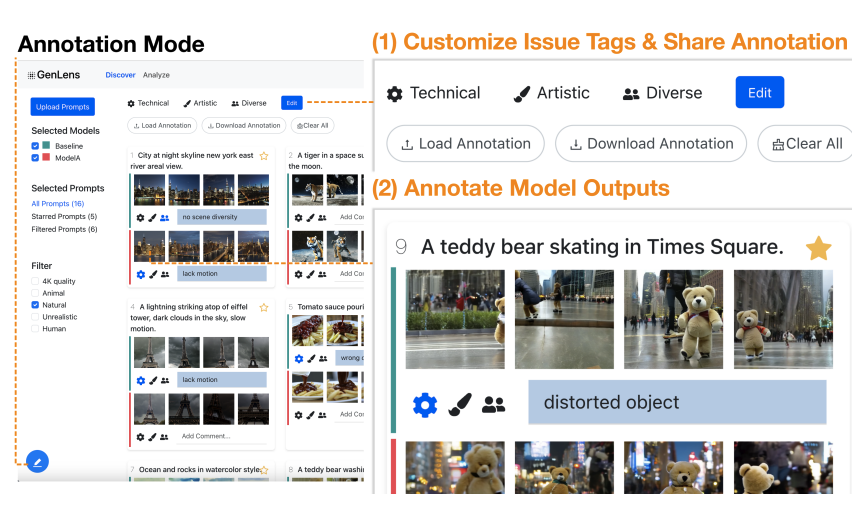Click large people icon beside 'distorted object'
This screenshot has width=863, height=512.
[x=494, y=405]
